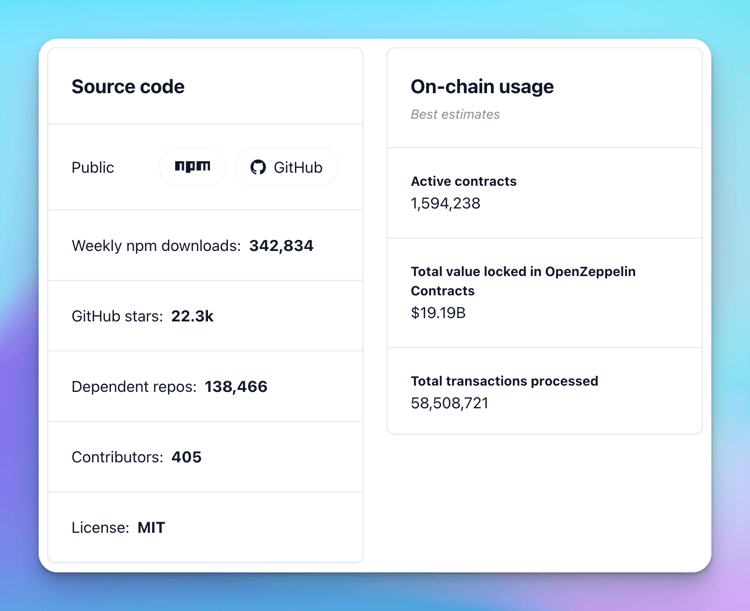Select the Source code heading

pyautogui.click(x=128, y=87)
